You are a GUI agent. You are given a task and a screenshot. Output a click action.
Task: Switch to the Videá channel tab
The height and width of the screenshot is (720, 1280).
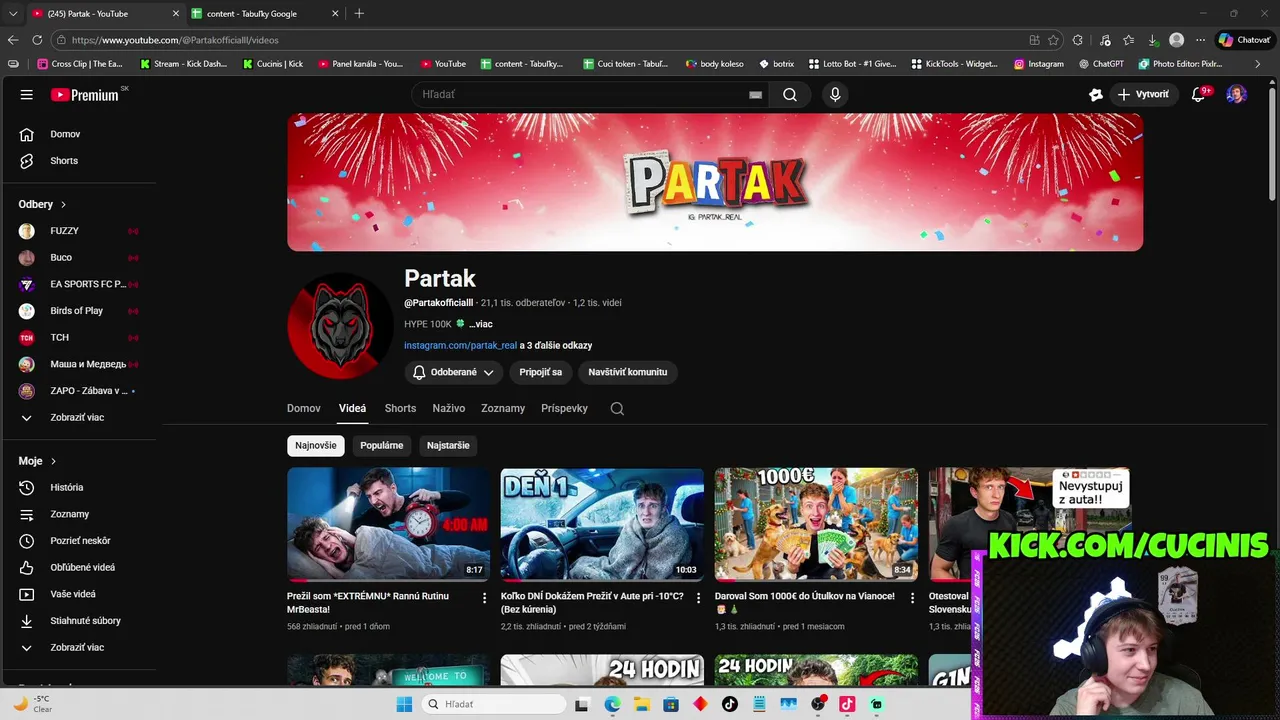(x=352, y=409)
